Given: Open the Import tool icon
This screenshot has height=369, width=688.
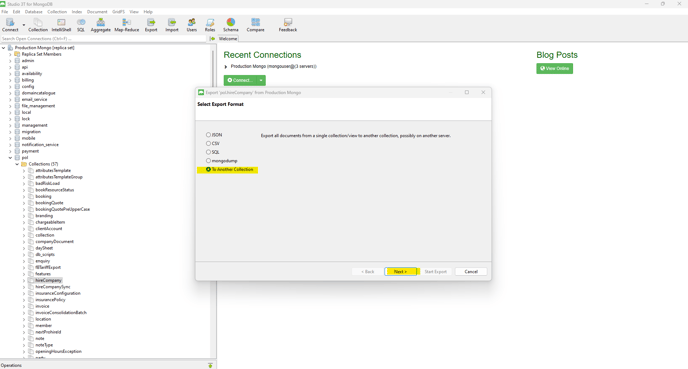Looking at the screenshot, I should tap(172, 25).
